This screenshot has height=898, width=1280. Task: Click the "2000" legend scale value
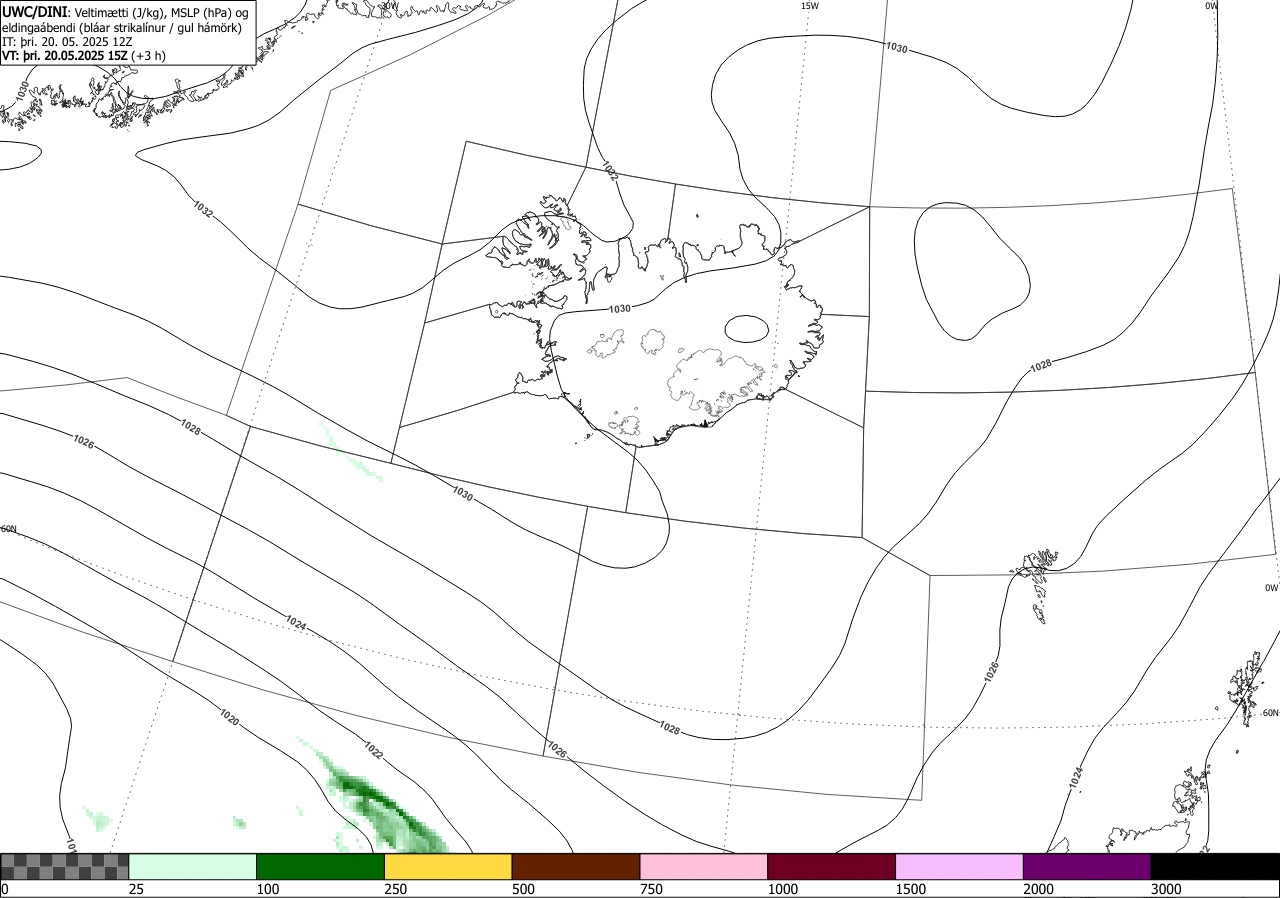pyautogui.click(x=1039, y=889)
